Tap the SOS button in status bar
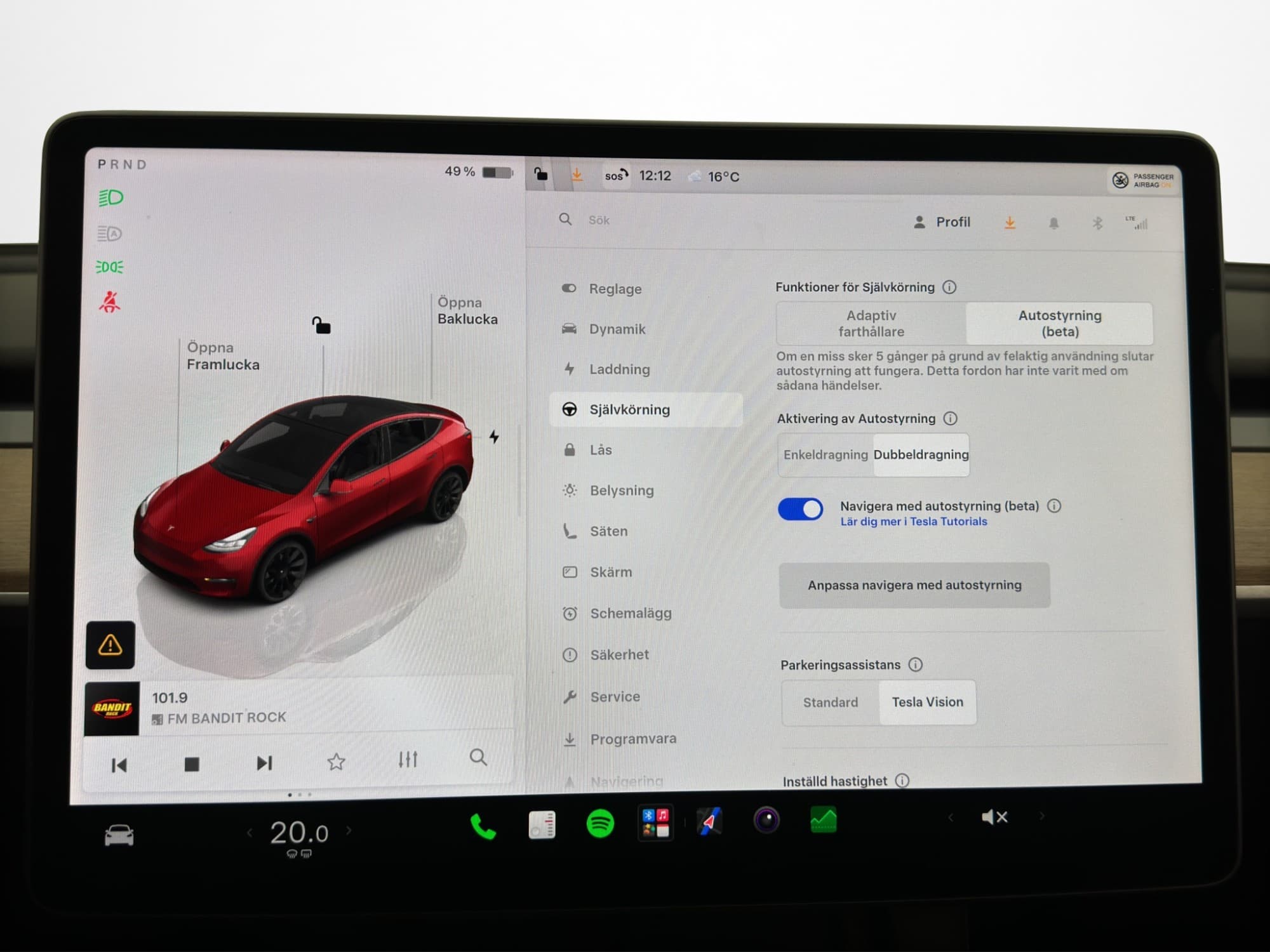1270x952 pixels. [615, 176]
